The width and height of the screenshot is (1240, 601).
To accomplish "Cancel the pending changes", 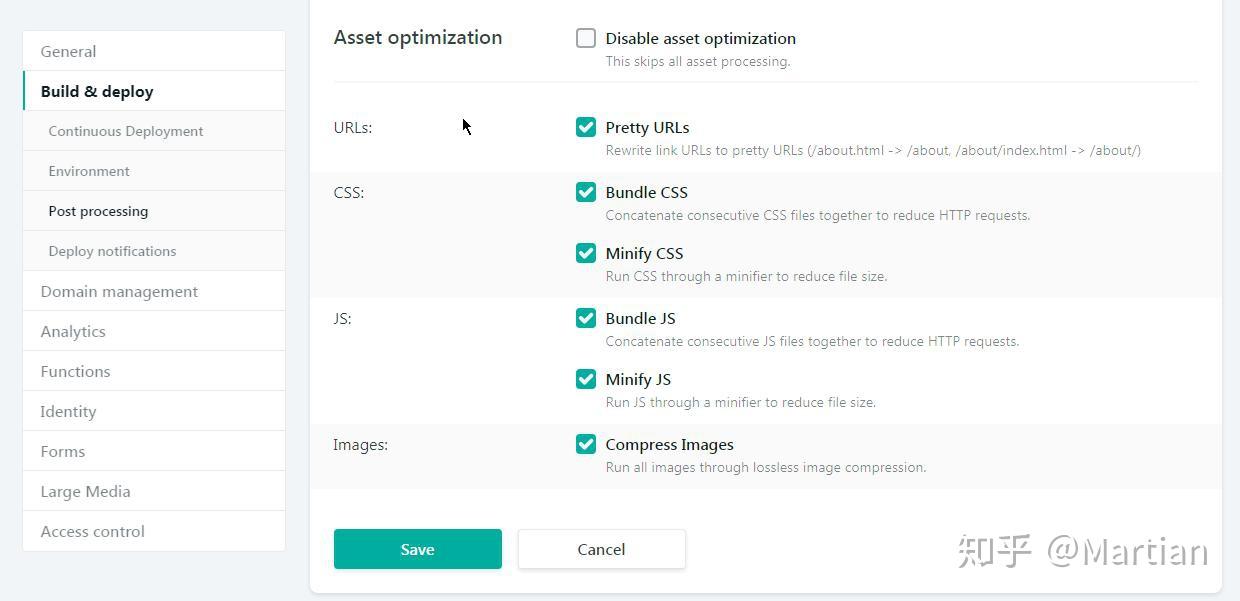I will click(601, 549).
